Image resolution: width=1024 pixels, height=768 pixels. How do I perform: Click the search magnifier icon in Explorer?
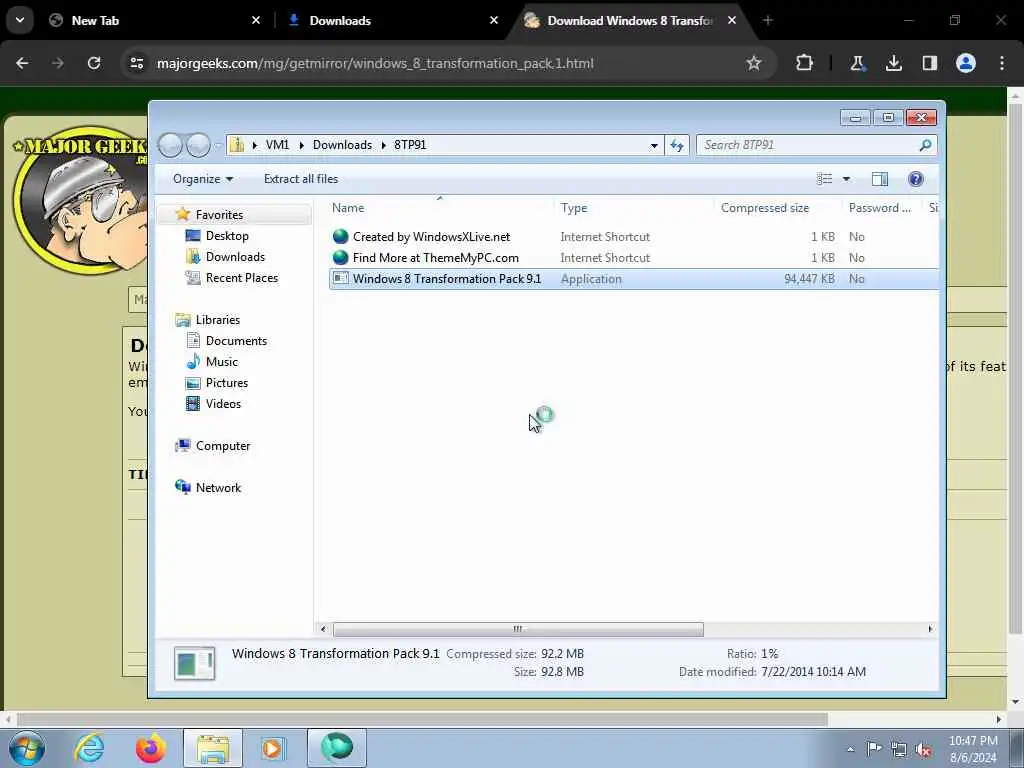tap(925, 145)
